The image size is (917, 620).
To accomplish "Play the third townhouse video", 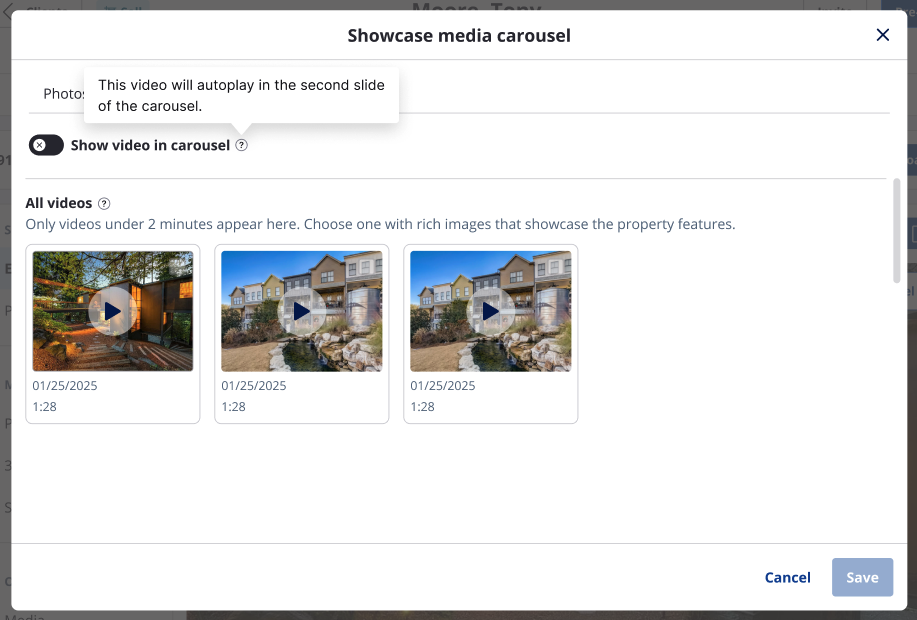I will [490, 311].
